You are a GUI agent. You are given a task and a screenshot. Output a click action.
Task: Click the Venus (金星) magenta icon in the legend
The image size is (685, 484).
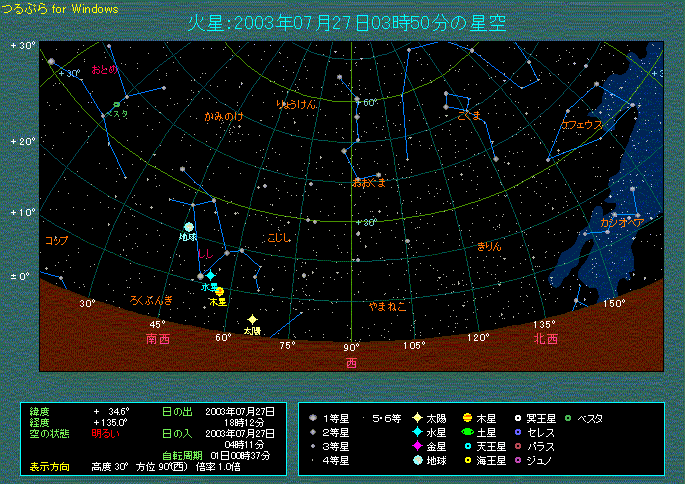[415, 446]
